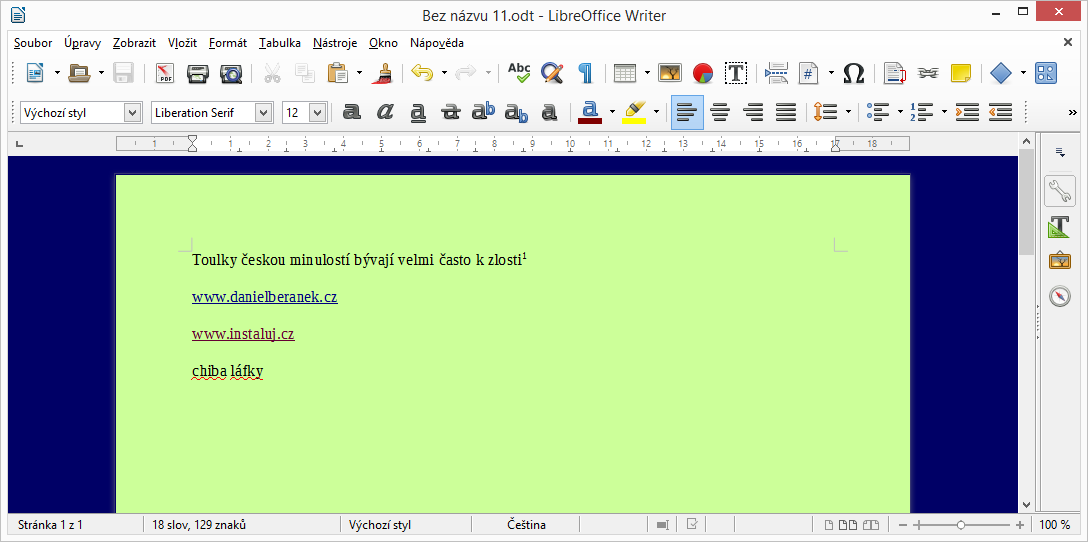Toggle formatting marks pilcrow
Image resolution: width=1088 pixels, height=542 pixels.
(x=586, y=73)
